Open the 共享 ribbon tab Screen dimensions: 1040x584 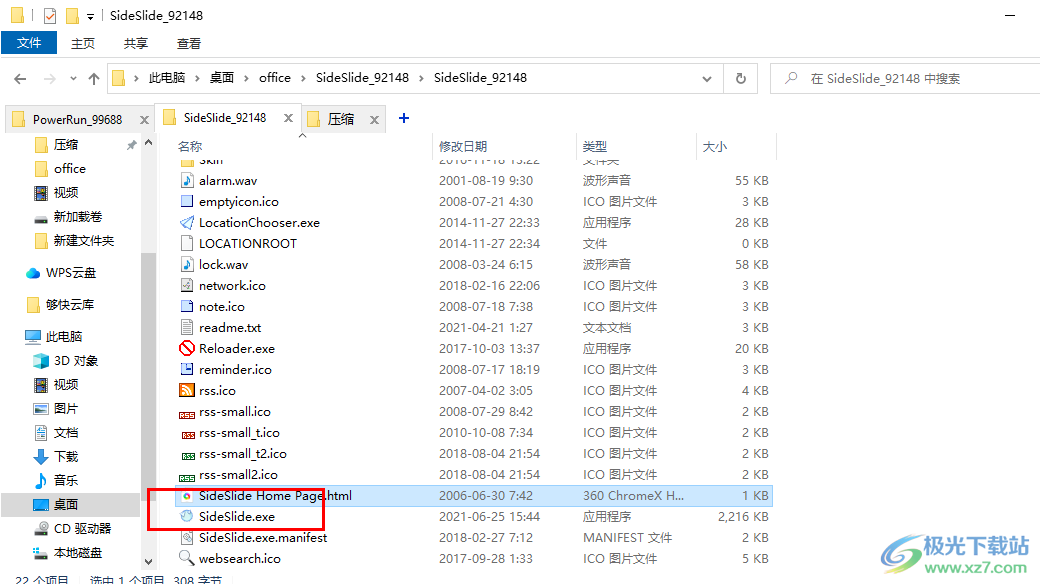[135, 43]
